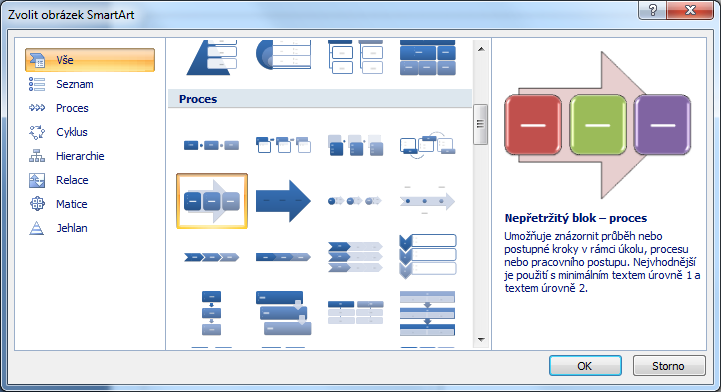This screenshot has width=721, height=392.
Task: Cancel the dialog with Storno
Action: click(x=669, y=366)
